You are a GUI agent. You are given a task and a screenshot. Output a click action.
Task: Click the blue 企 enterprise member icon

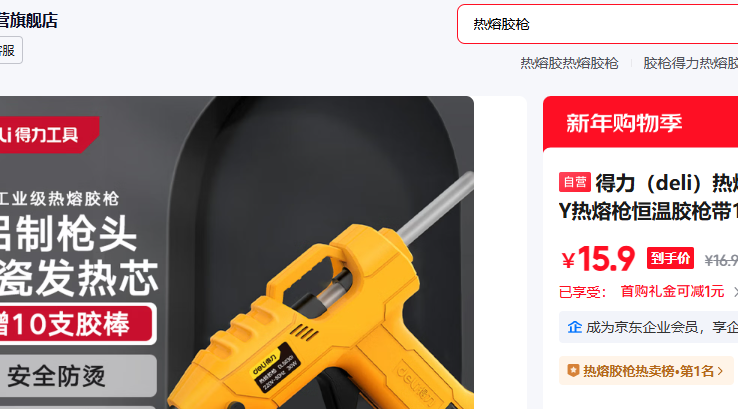point(575,327)
